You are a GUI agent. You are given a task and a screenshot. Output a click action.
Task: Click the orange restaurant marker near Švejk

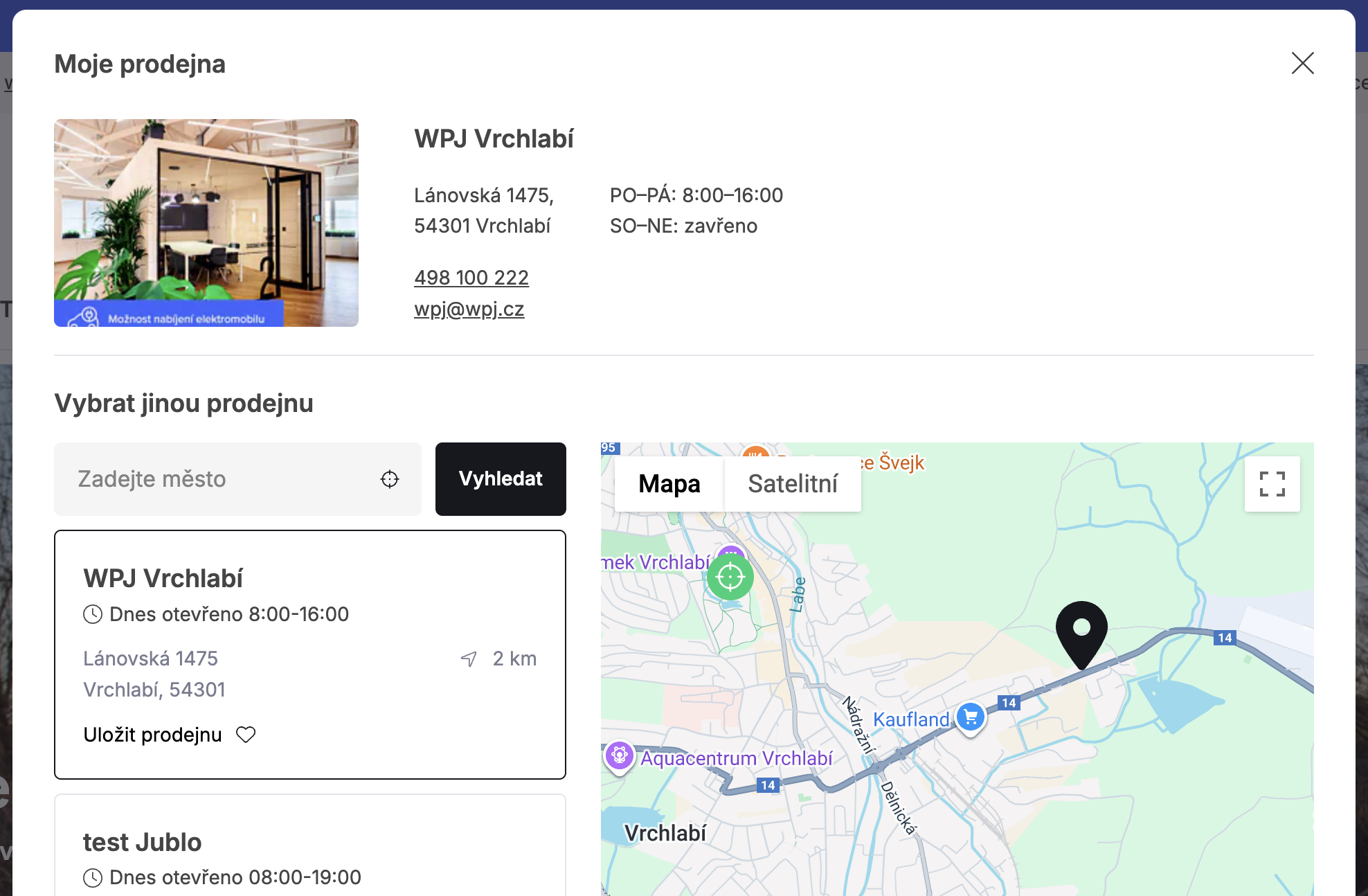point(755,451)
